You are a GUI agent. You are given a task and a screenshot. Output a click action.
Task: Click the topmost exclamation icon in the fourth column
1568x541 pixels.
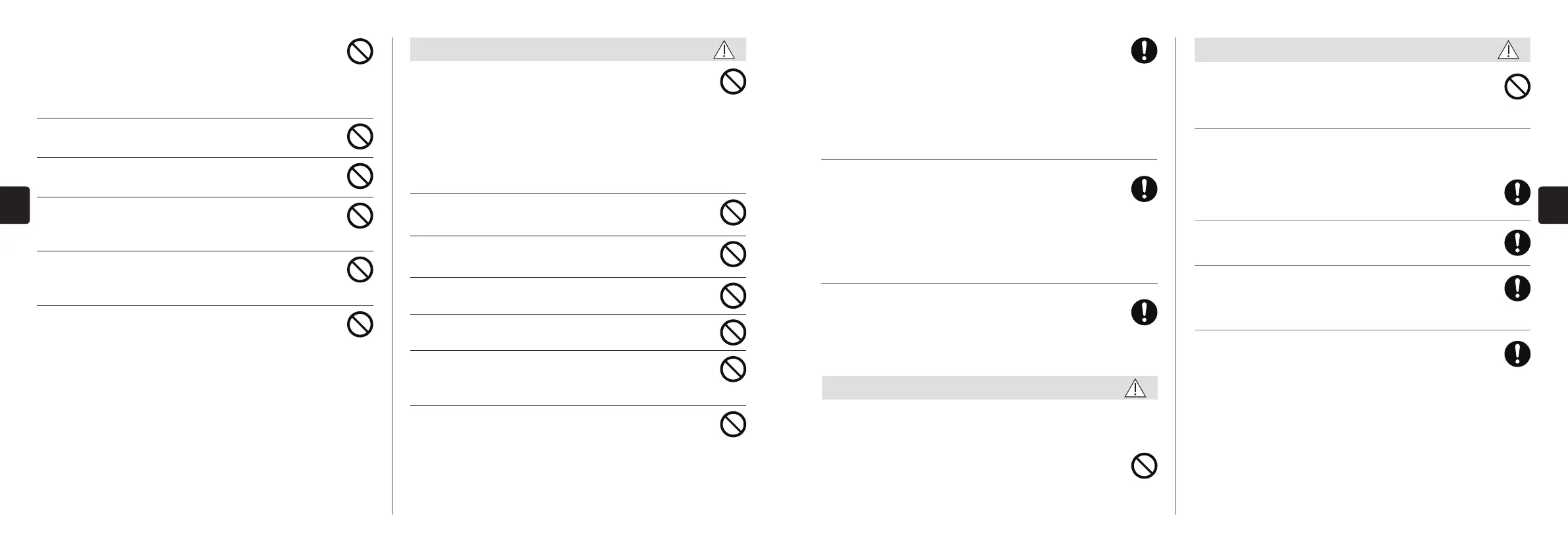click(1517, 192)
